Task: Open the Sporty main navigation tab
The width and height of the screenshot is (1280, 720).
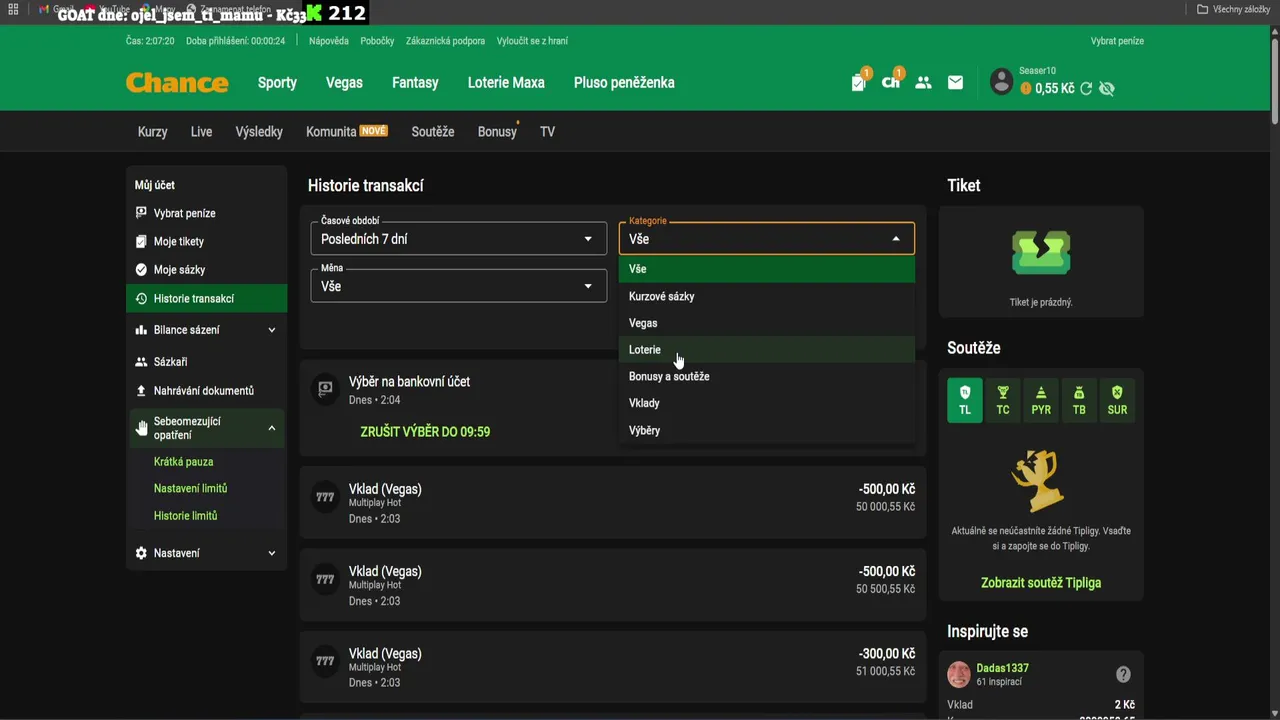Action: click(277, 83)
